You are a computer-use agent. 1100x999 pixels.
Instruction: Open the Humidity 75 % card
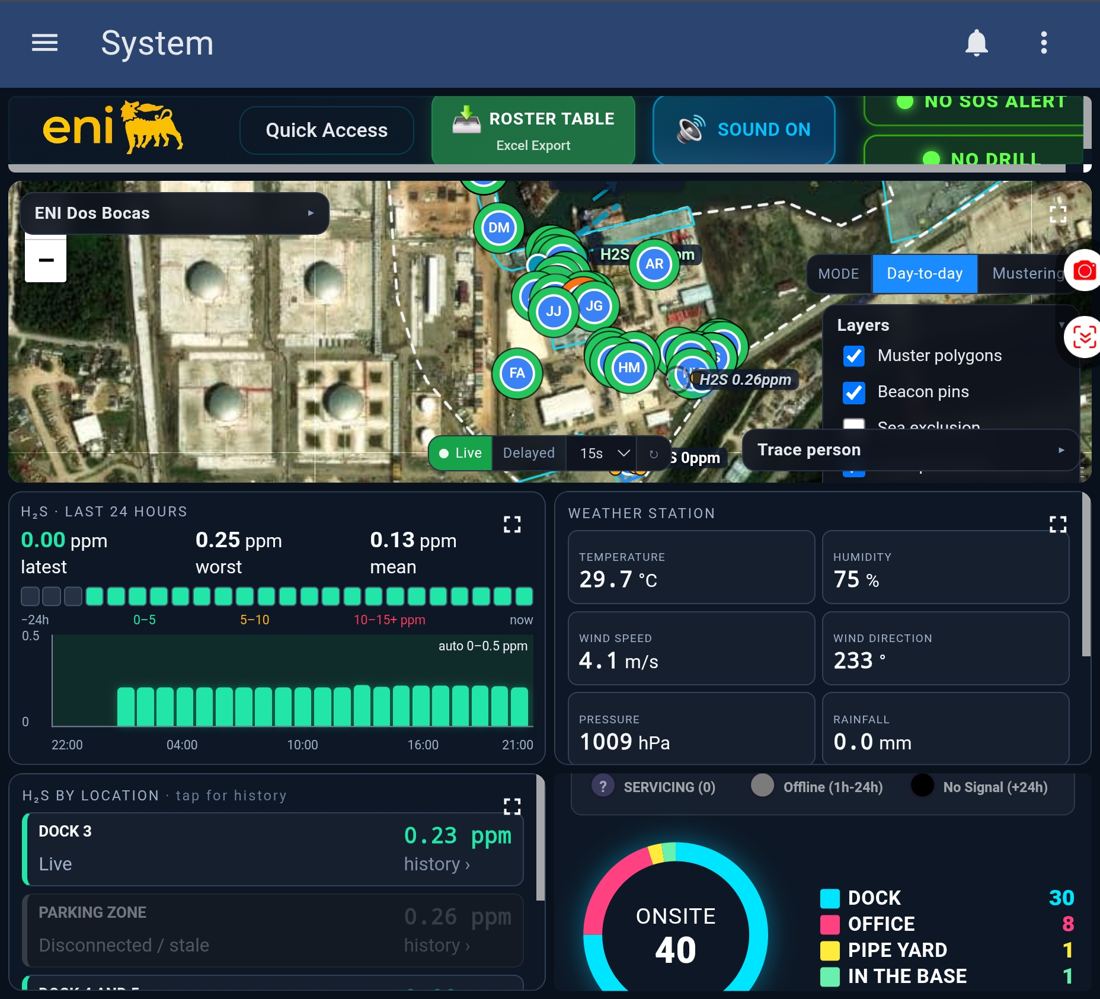[945, 567]
